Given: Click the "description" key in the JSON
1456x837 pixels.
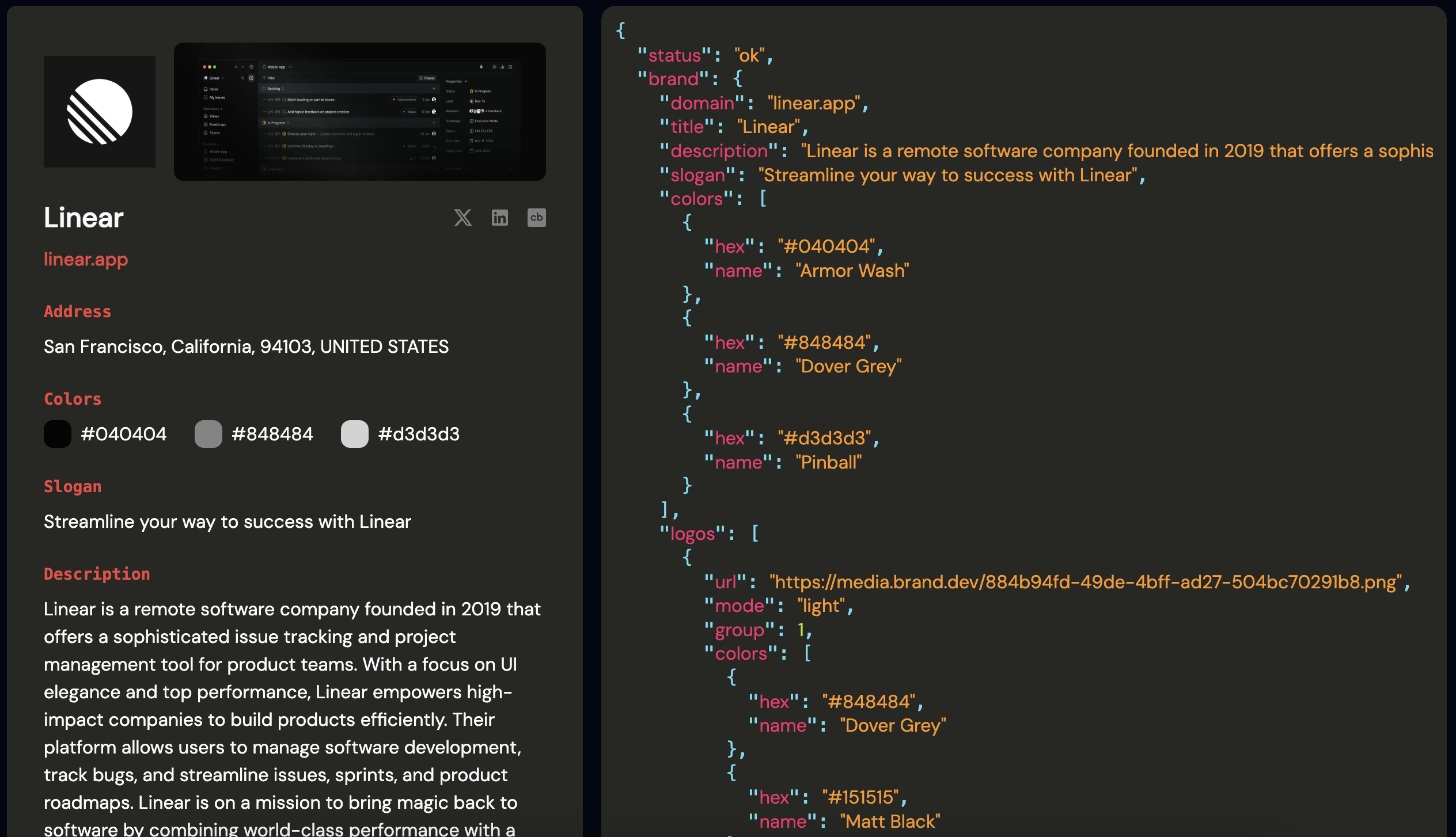Looking at the screenshot, I should coord(719,151).
